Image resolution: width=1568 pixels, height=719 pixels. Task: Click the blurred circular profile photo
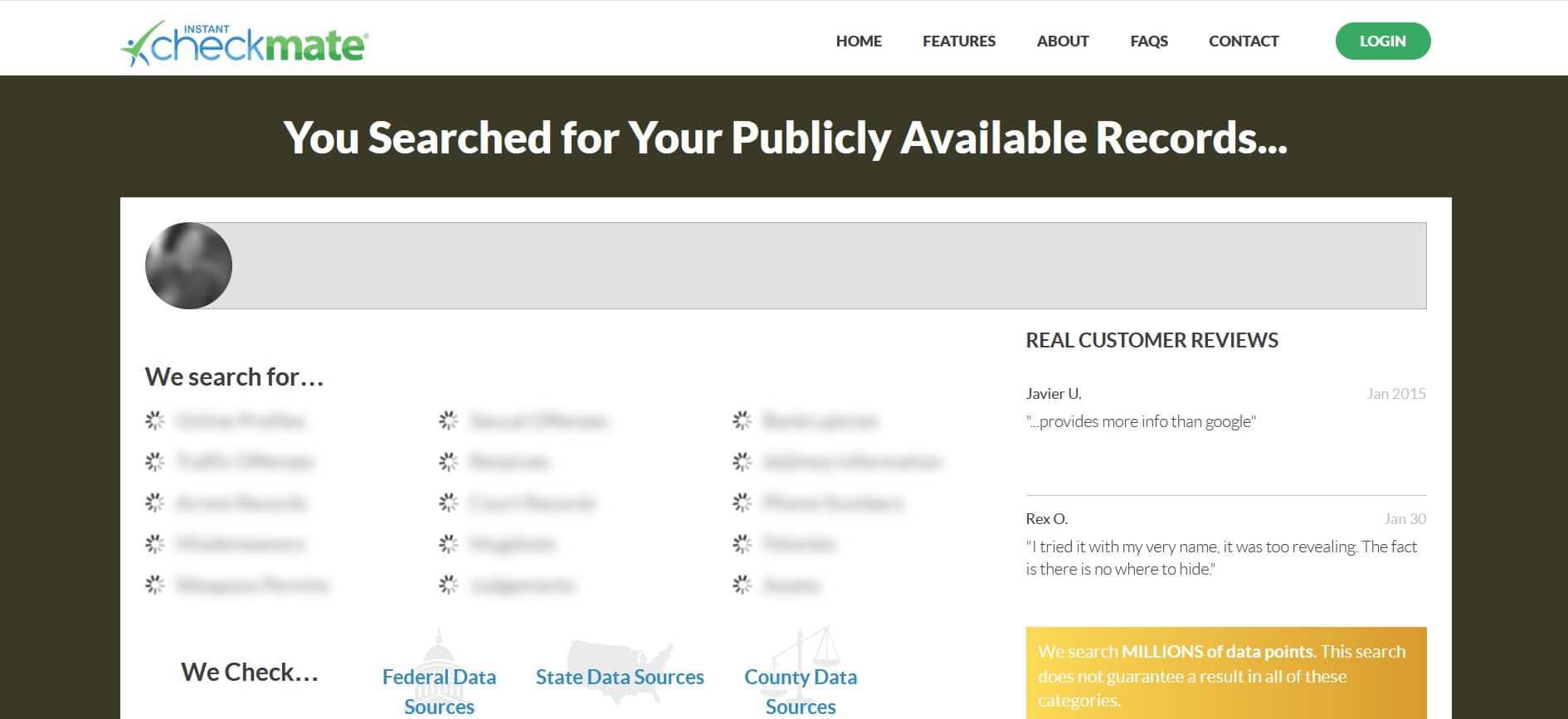tap(188, 266)
